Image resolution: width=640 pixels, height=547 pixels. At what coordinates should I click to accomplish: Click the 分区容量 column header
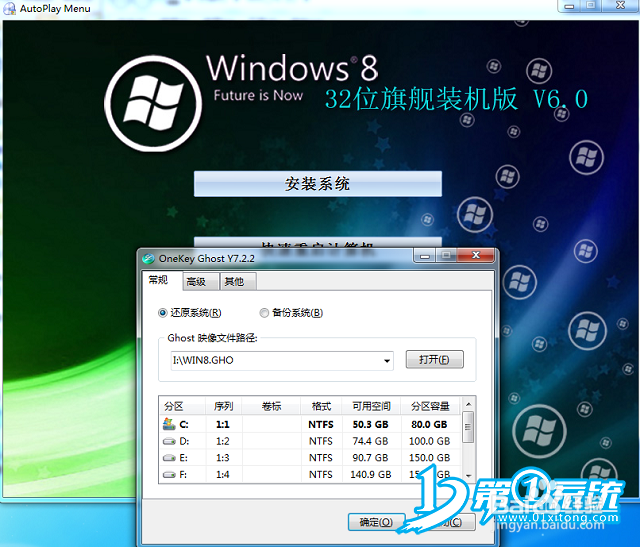pyautogui.click(x=430, y=406)
